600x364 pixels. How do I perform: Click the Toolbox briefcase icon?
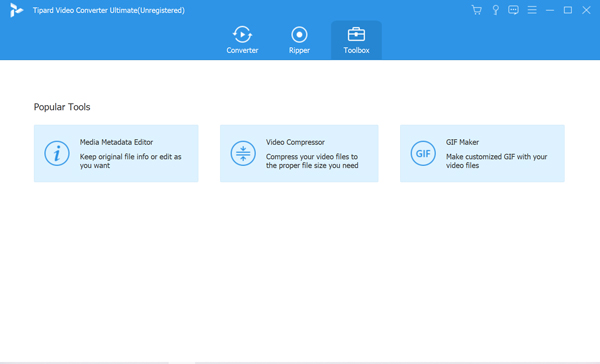point(356,34)
